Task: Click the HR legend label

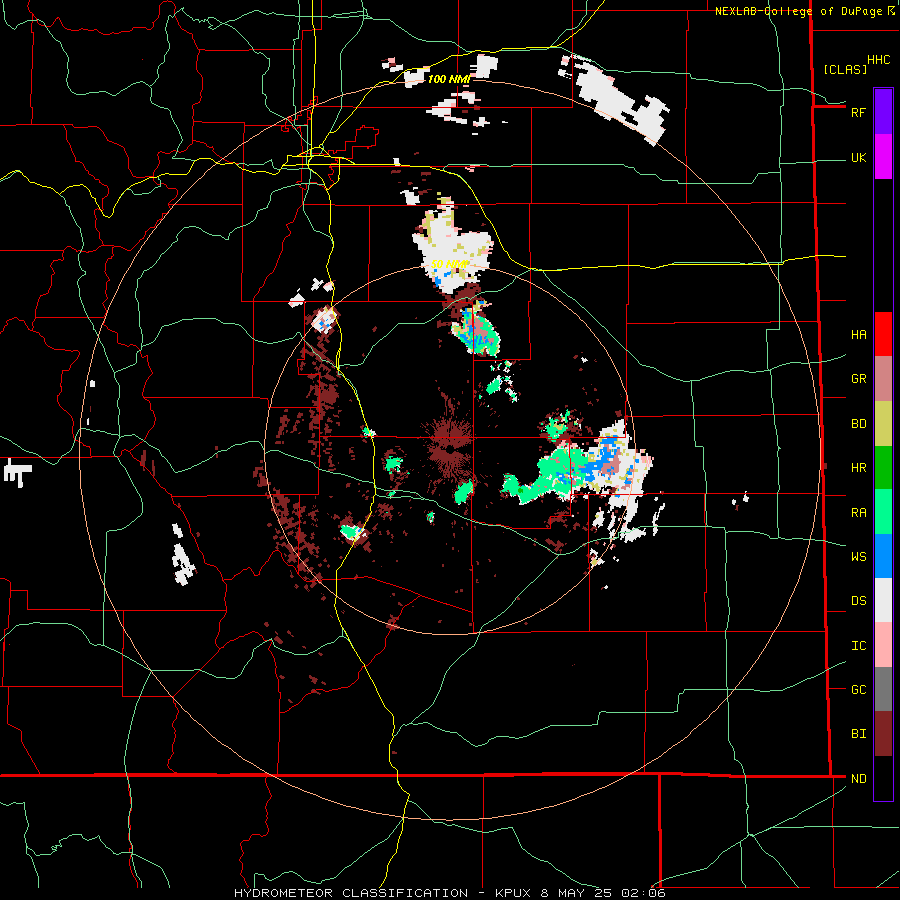Action: pyautogui.click(x=858, y=468)
